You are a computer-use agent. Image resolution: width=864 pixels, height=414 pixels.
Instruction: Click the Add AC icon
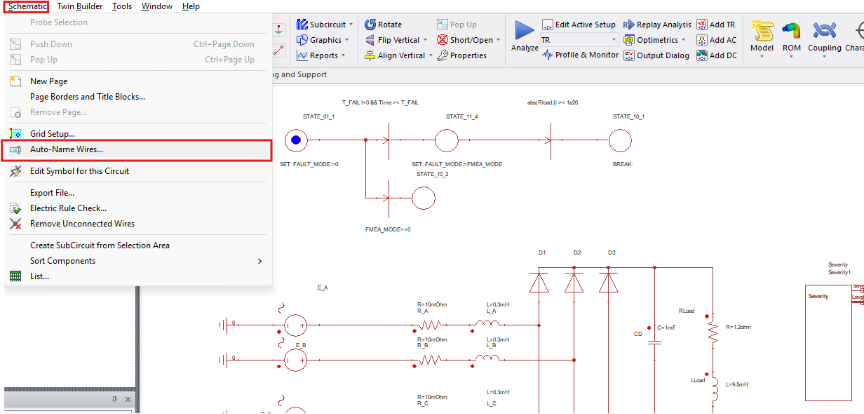coord(702,40)
